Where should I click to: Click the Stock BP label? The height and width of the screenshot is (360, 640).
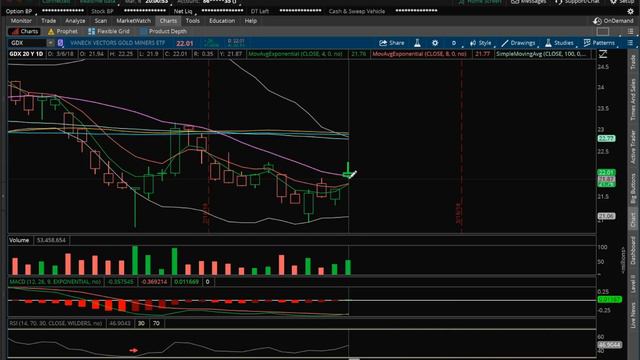click(x=102, y=11)
